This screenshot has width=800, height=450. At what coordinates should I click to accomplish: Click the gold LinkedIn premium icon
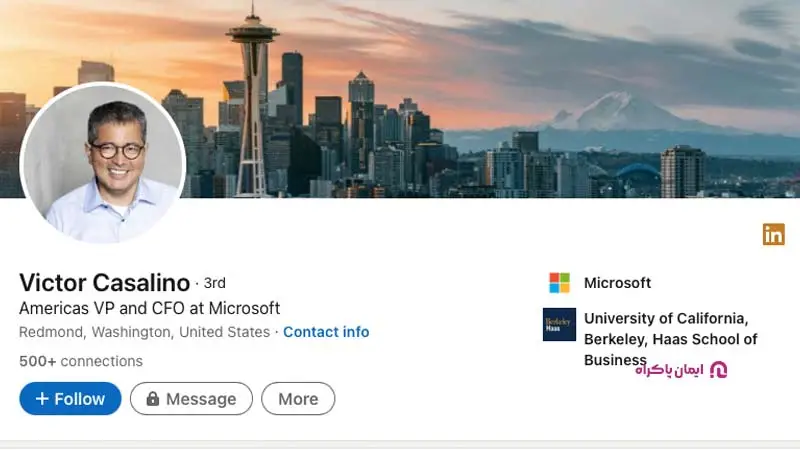pos(773,234)
